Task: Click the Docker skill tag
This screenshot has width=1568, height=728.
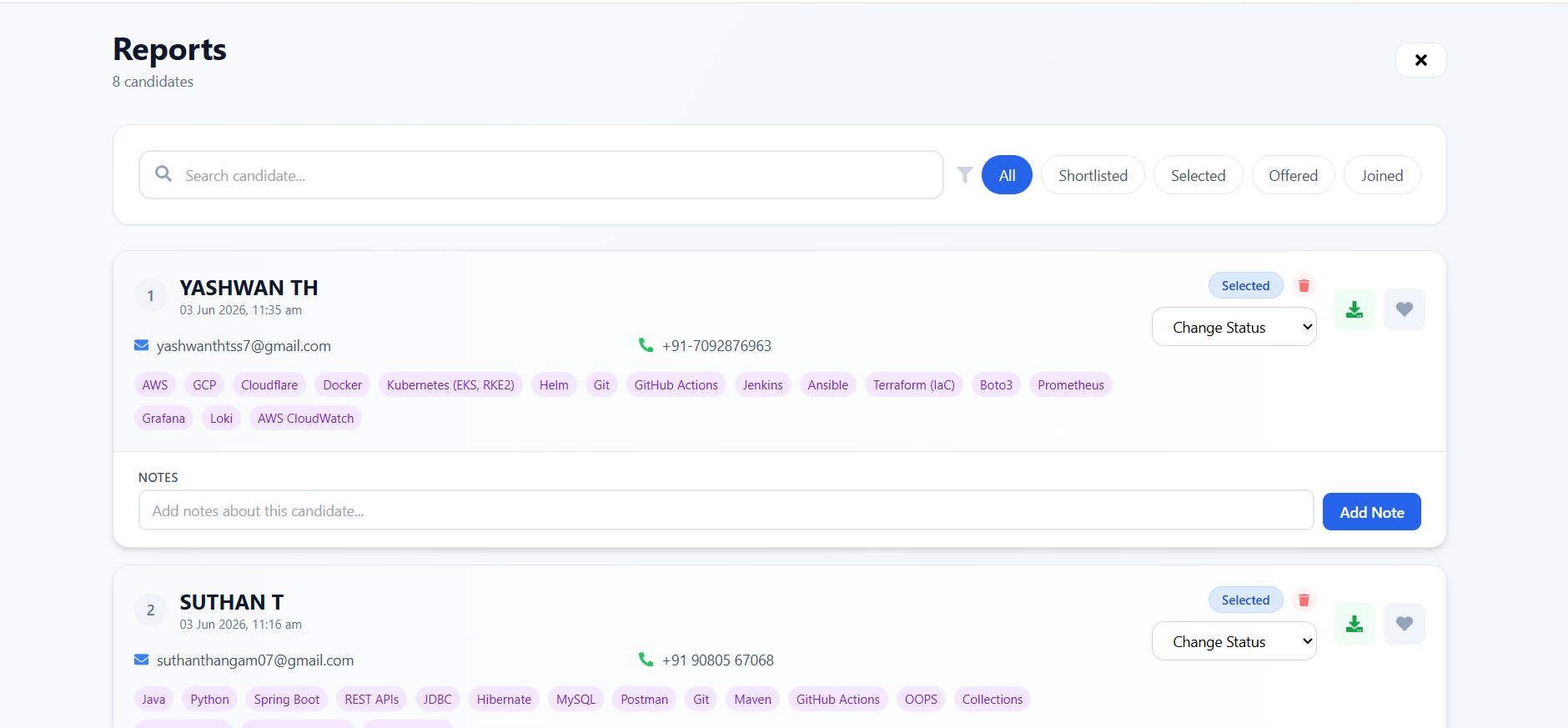Action: click(x=343, y=385)
